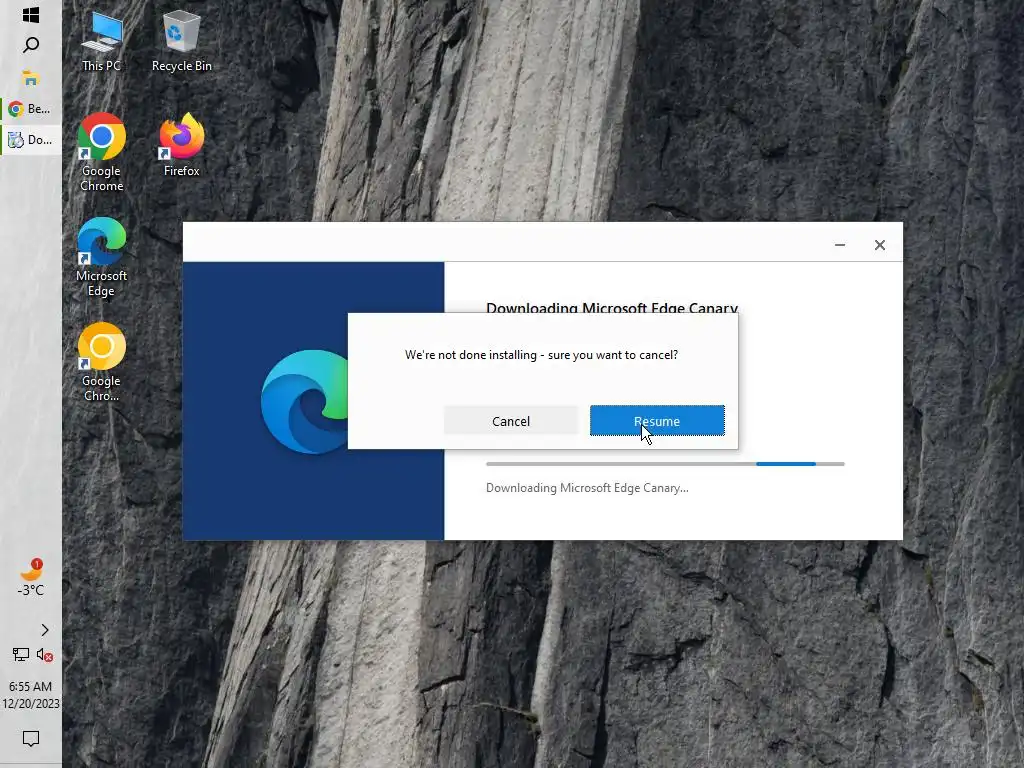This screenshot has height=768, width=1024.
Task: Open weather widget showing -3°C
Action: (31, 578)
